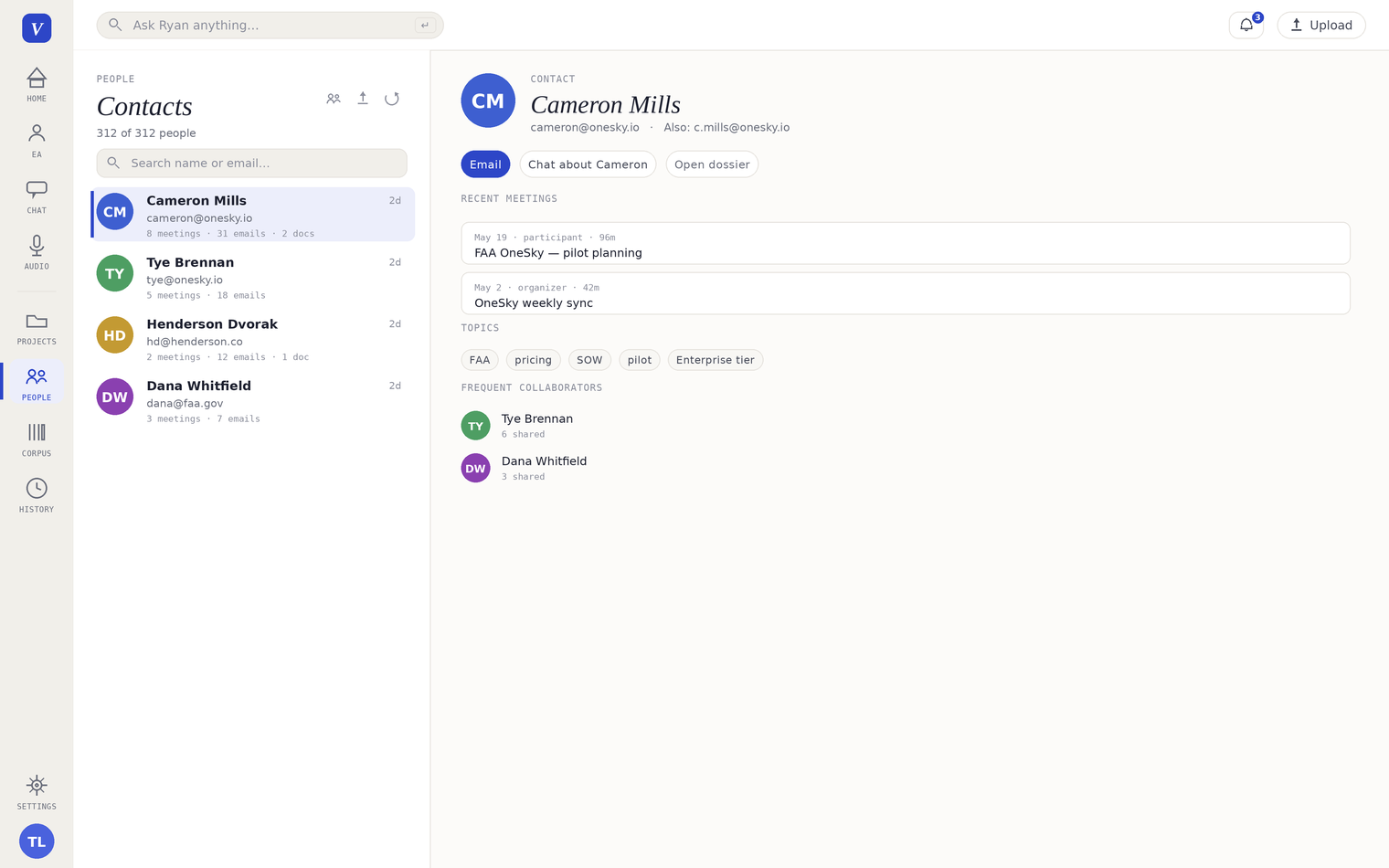Click large CM avatar in contact header
This screenshot has height=868, width=1389.
[488, 101]
